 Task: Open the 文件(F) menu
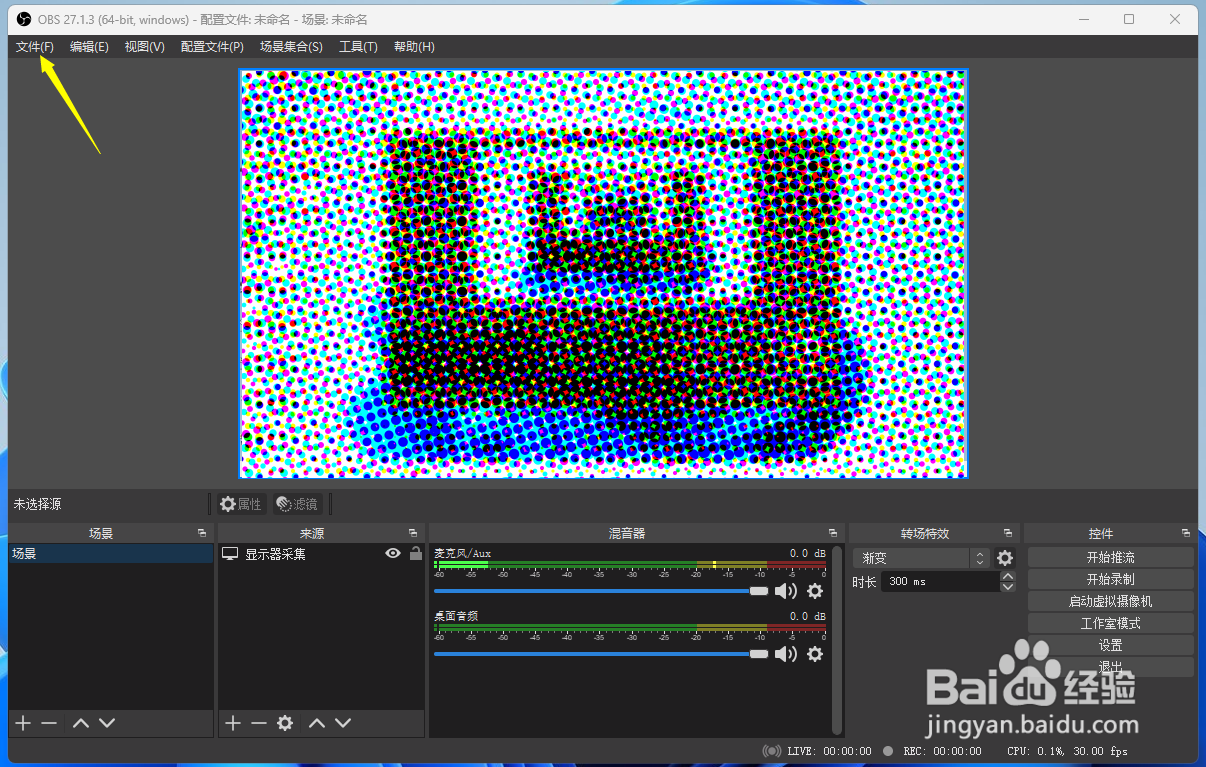35,47
